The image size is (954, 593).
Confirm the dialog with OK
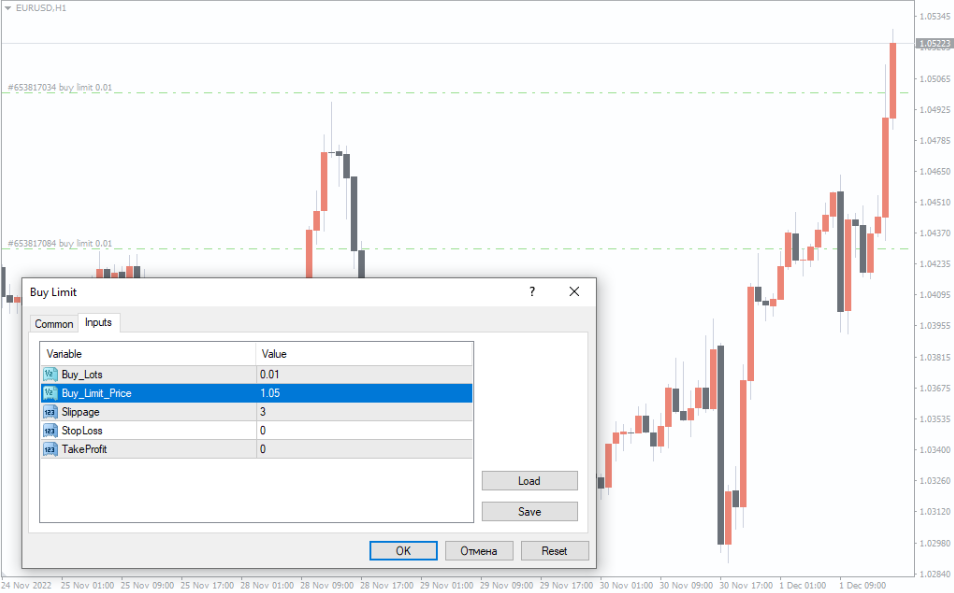coord(403,551)
